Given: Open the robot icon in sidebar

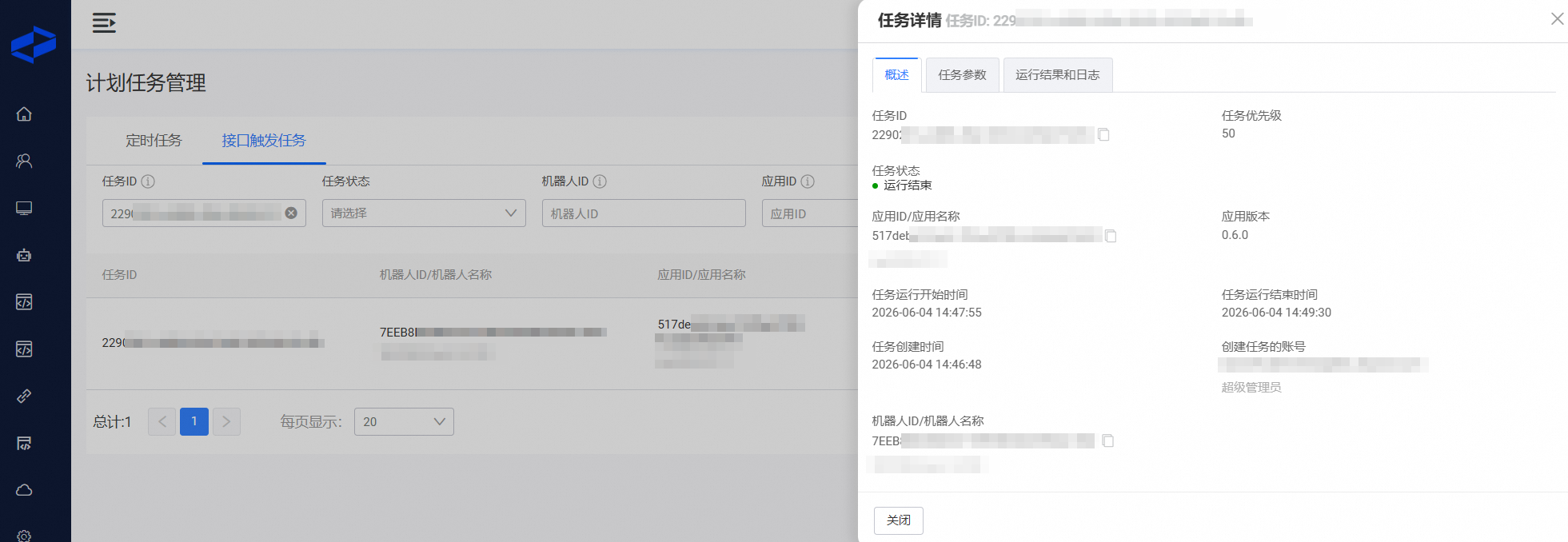Looking at the screenshot, I should click(x=24, y=255).
